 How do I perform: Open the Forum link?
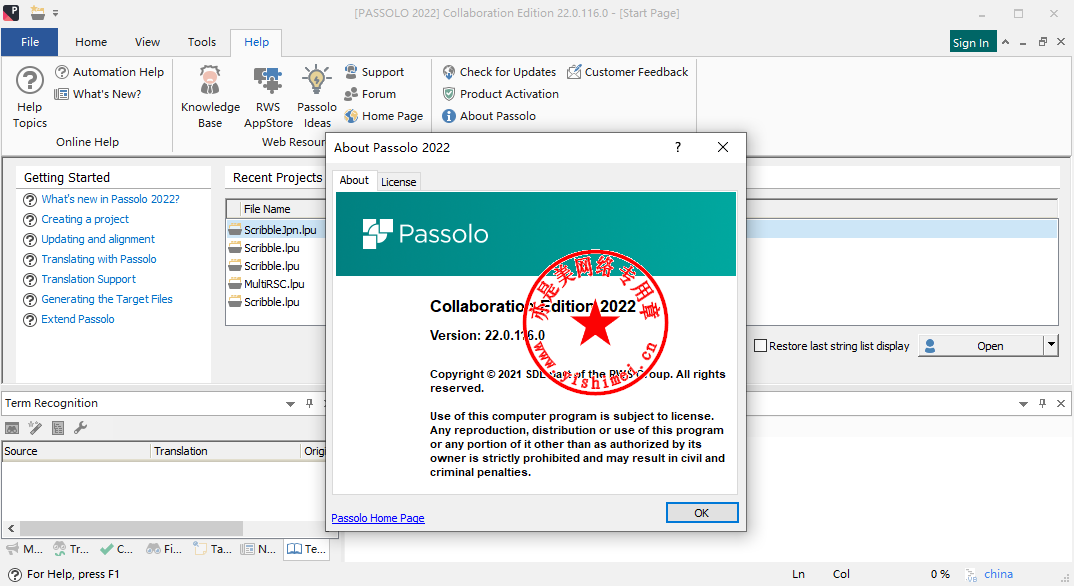[x=370, y=94]
